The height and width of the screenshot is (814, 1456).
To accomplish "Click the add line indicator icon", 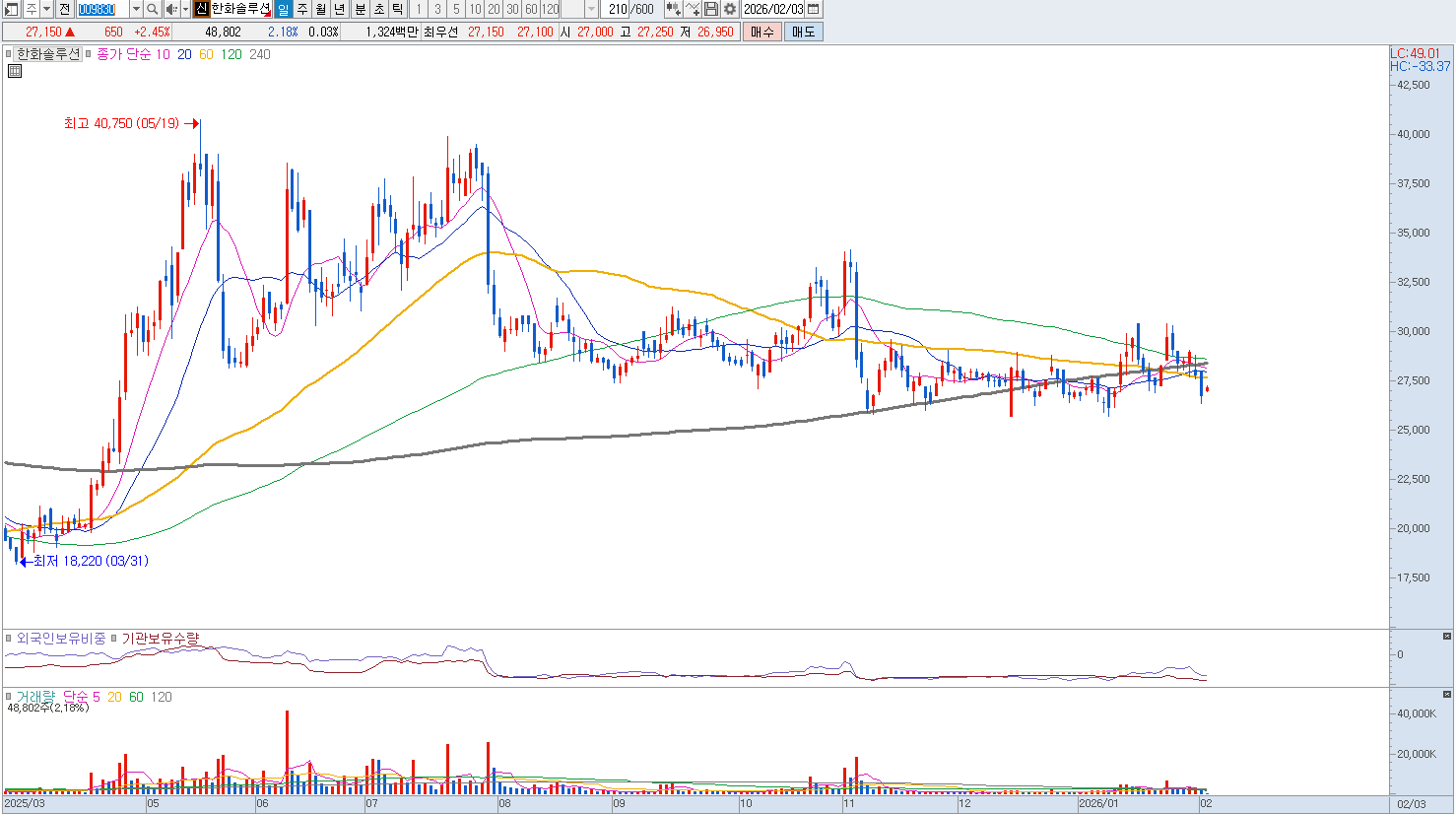I will (x=693, y=9).
